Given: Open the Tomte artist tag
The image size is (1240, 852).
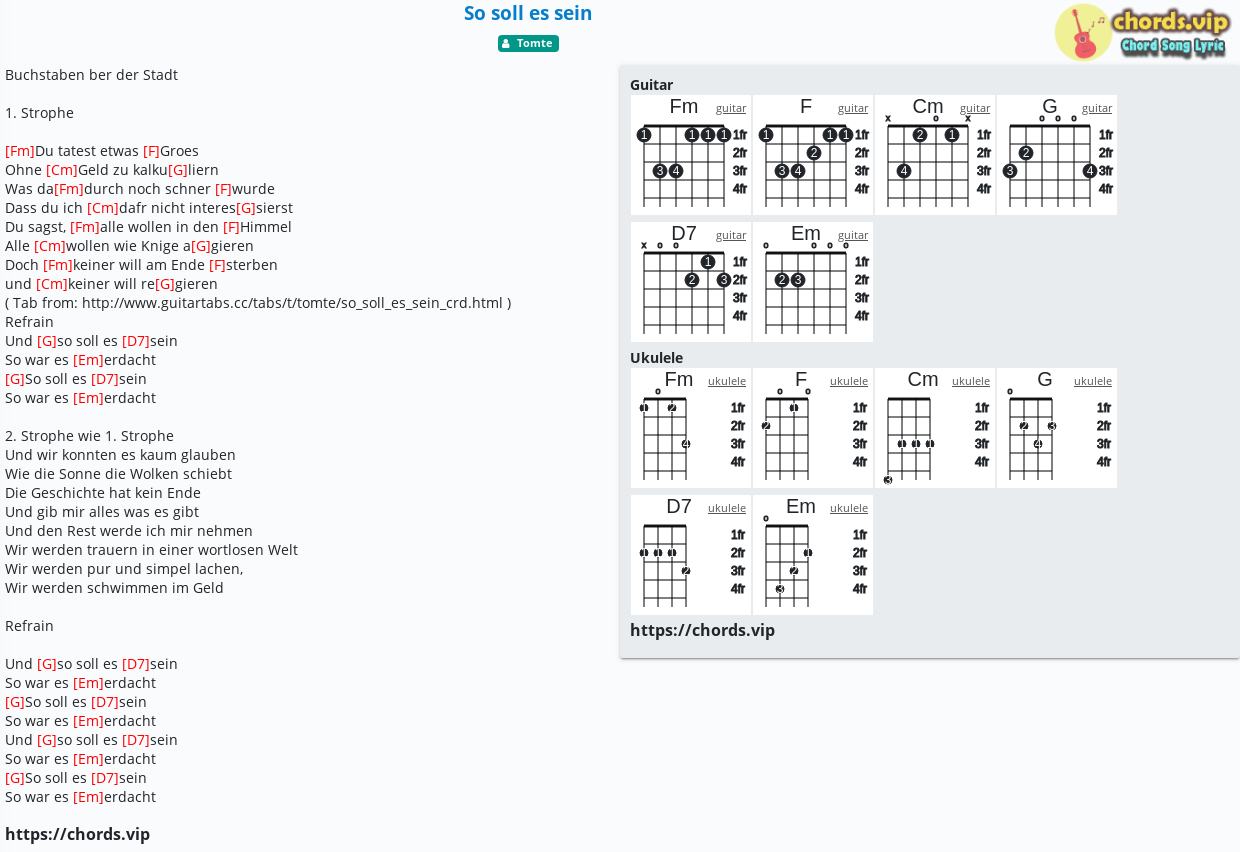Looking at the screenshot, I should pos(528,43).
